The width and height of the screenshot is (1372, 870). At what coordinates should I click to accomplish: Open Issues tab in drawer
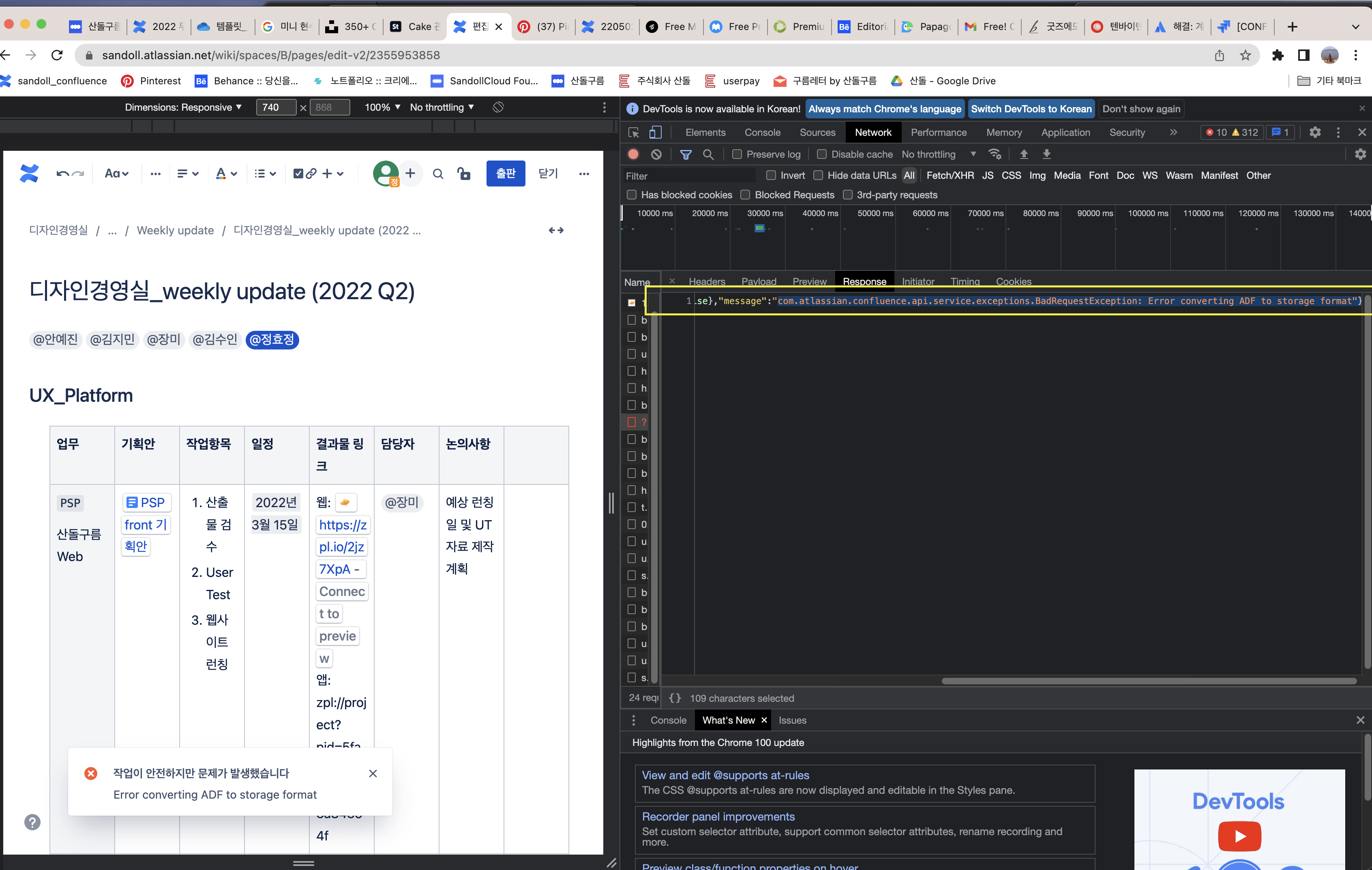[x=792, y=720]
